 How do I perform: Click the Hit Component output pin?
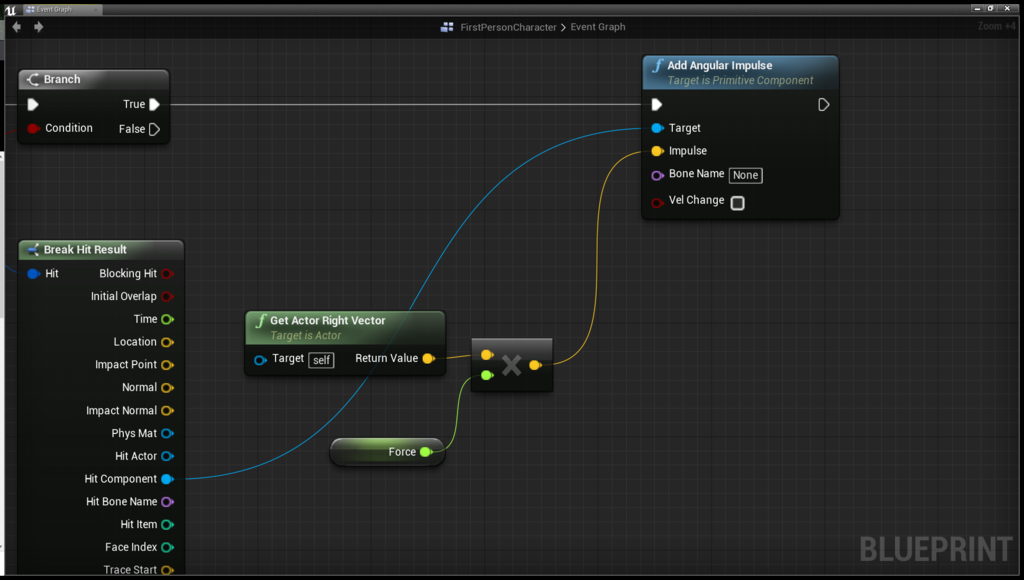pyautogui.click(x=167, y=479)
